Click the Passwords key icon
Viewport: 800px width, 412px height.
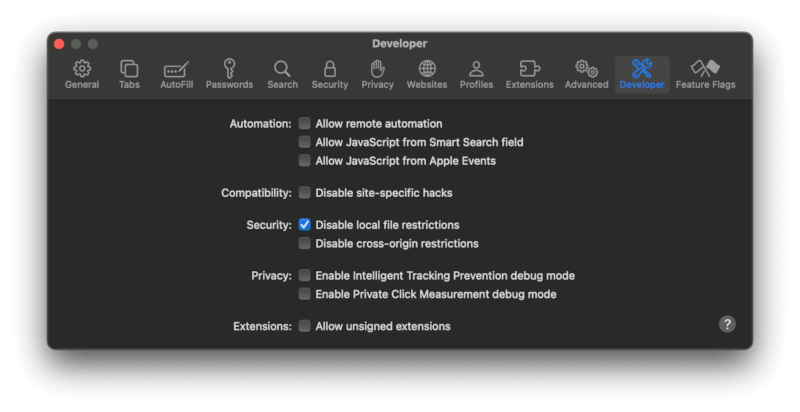(x=229, y=69)
